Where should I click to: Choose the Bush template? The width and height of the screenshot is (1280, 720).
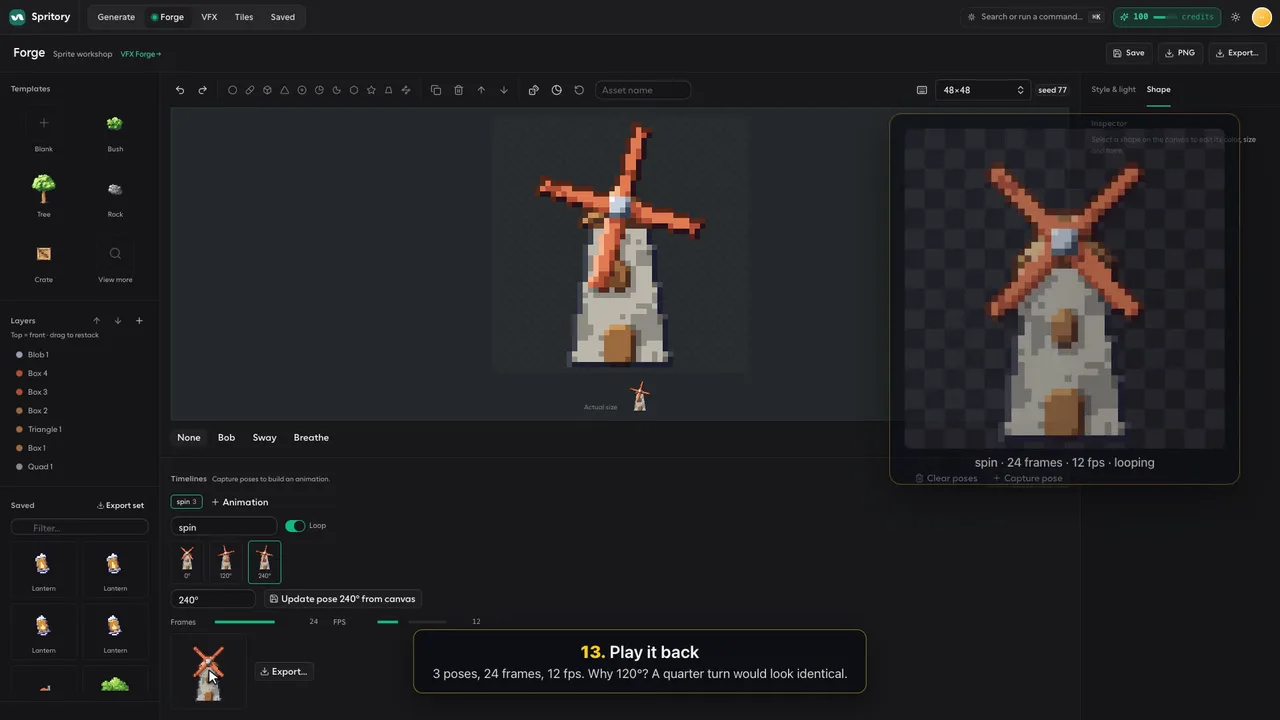[115, 132]
